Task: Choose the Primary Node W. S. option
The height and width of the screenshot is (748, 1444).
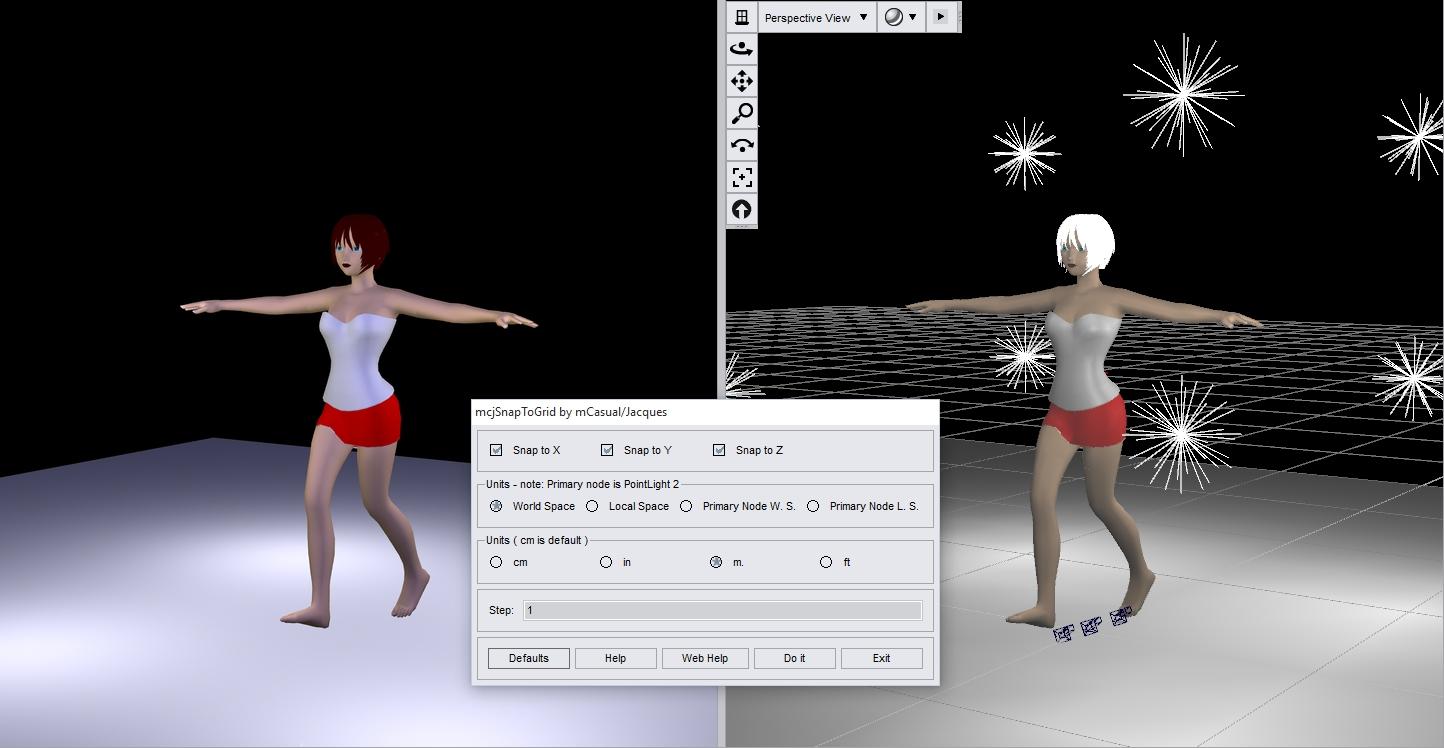Action: pyautogui.click(x=686, y=506)
